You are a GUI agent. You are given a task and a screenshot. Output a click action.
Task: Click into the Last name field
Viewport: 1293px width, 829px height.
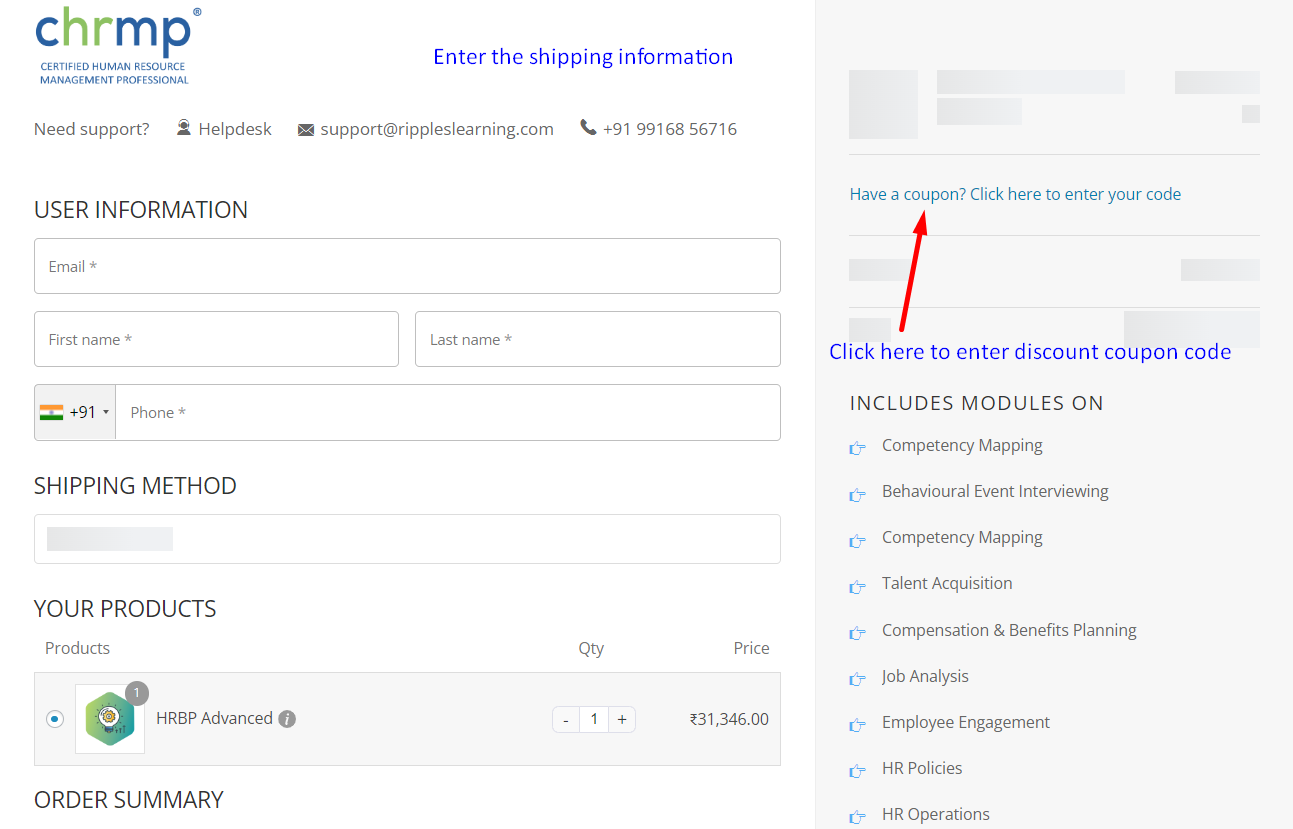[x=597, y=339]
